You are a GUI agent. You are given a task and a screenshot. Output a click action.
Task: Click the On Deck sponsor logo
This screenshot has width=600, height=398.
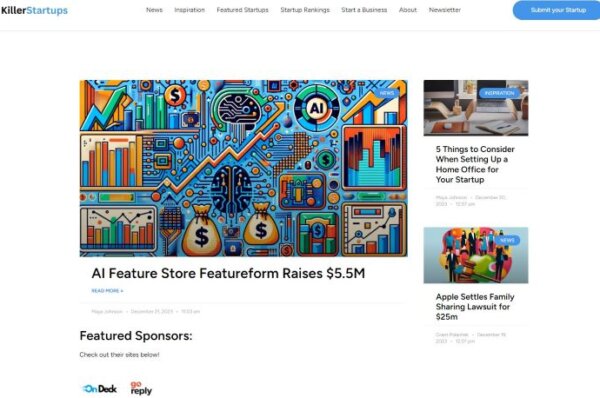[x=99, y=389]
